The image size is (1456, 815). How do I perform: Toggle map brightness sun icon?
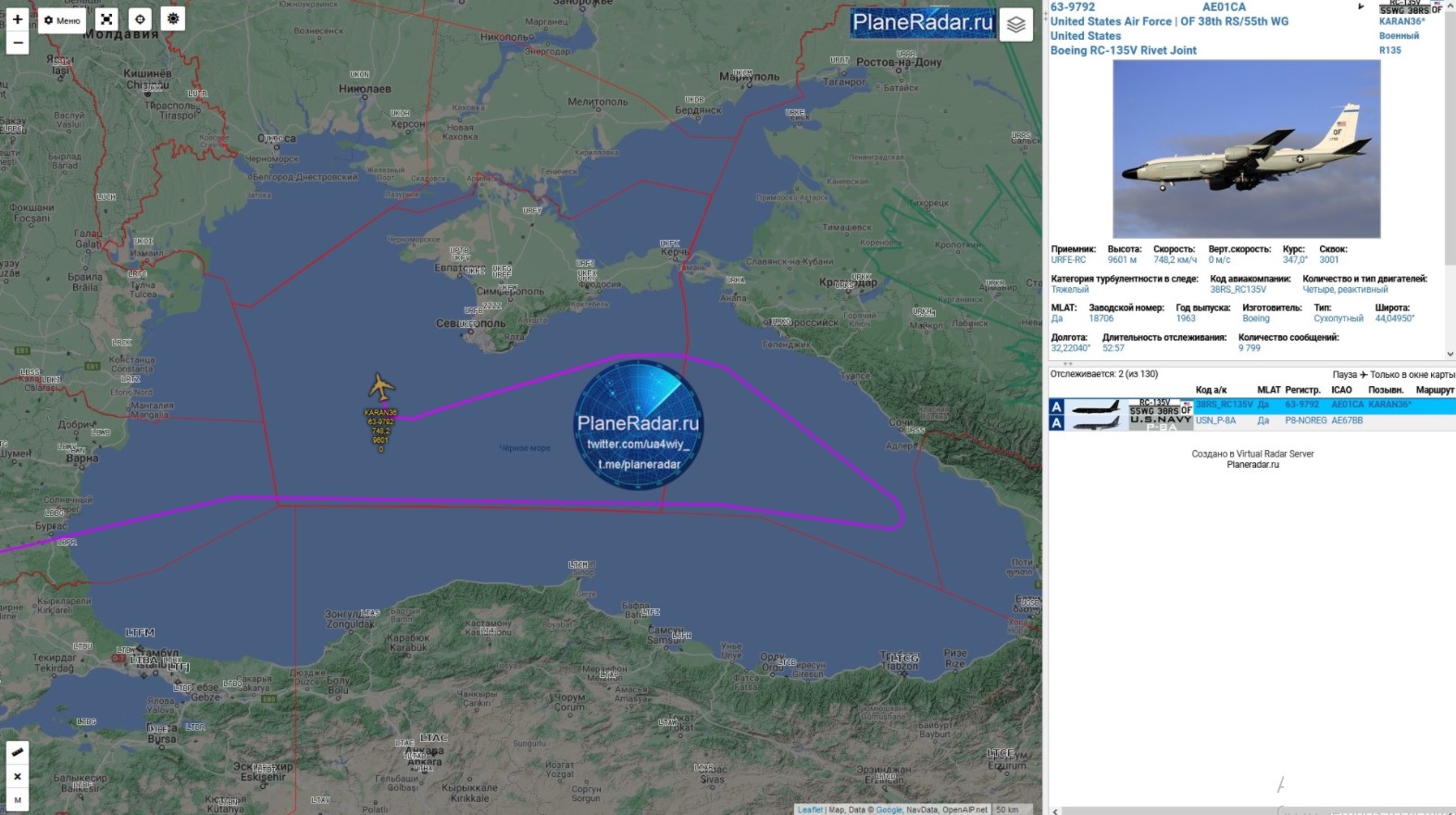[x=172, y=19]
